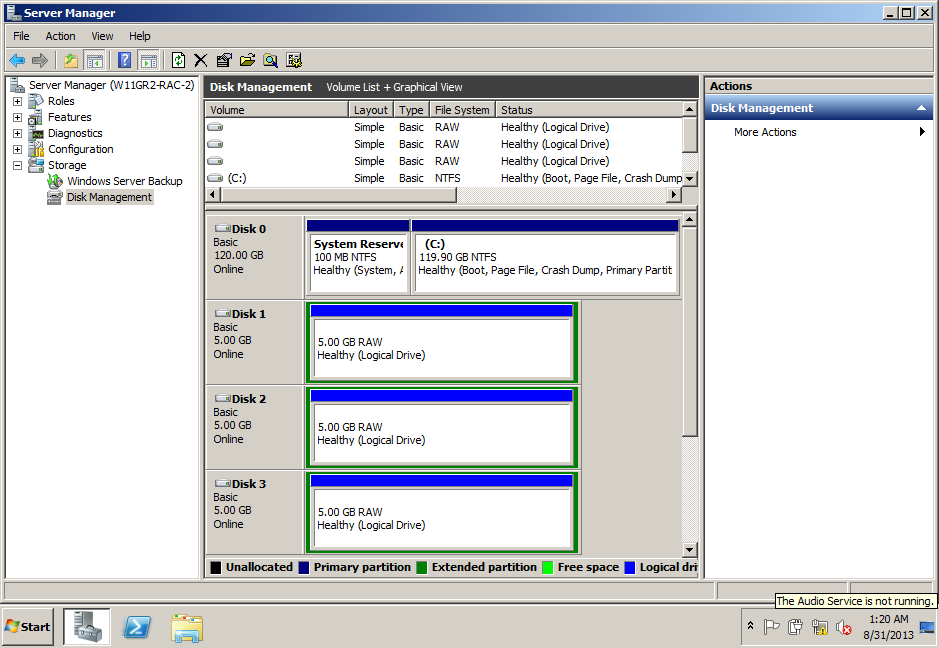Viewport: 939px width, 648px height.
Task: Sort by the Volume column header
Action: (x=277, y=110)
